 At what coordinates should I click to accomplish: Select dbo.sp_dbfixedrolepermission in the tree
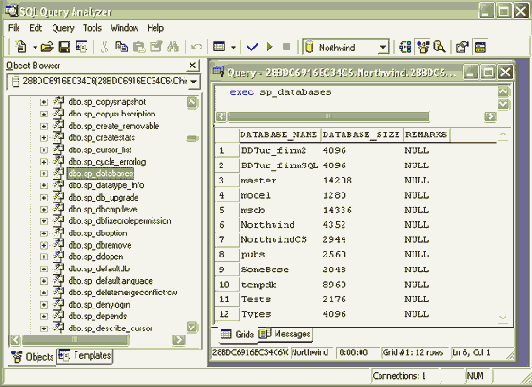pos(120,221)
